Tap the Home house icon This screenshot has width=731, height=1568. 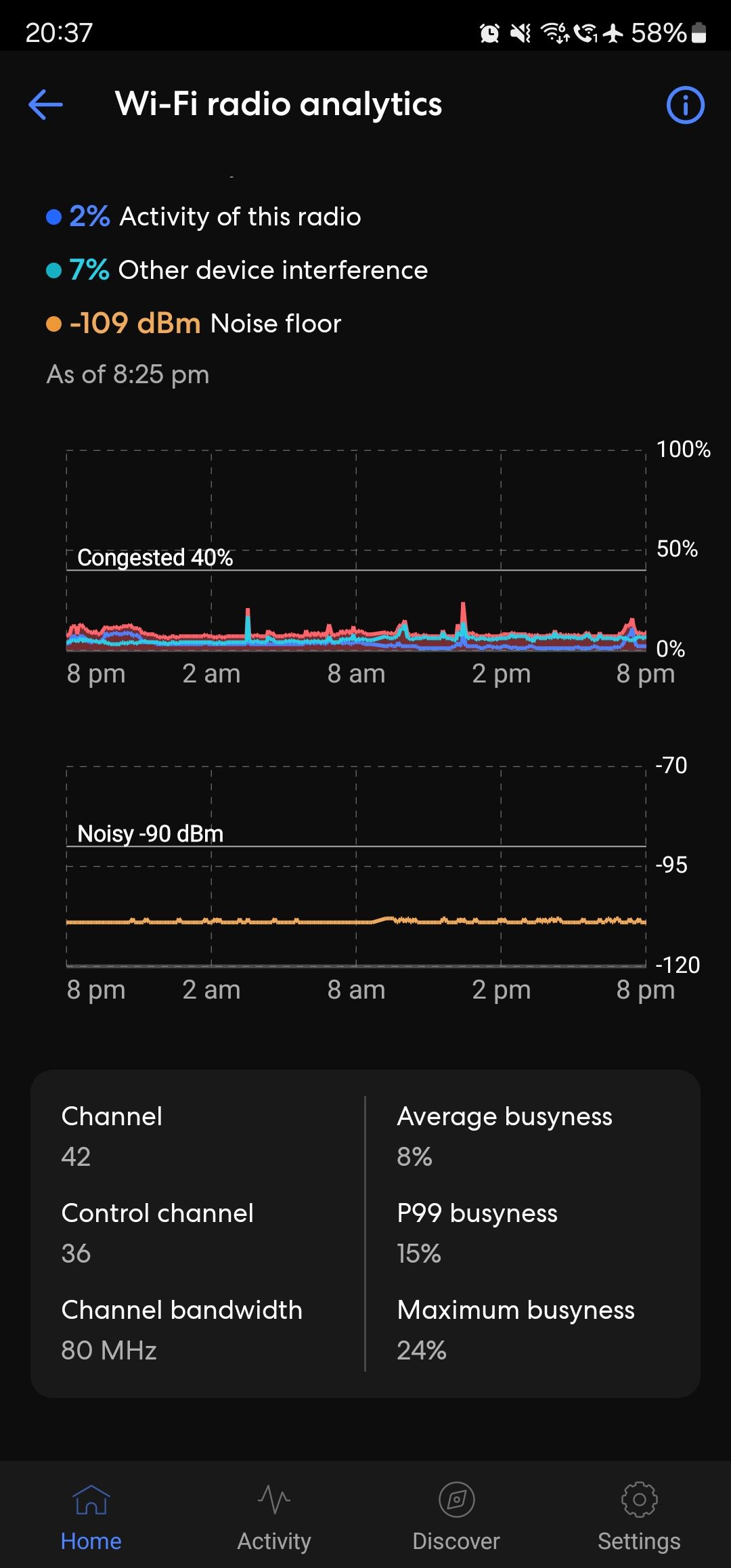tap(91, 1500)
